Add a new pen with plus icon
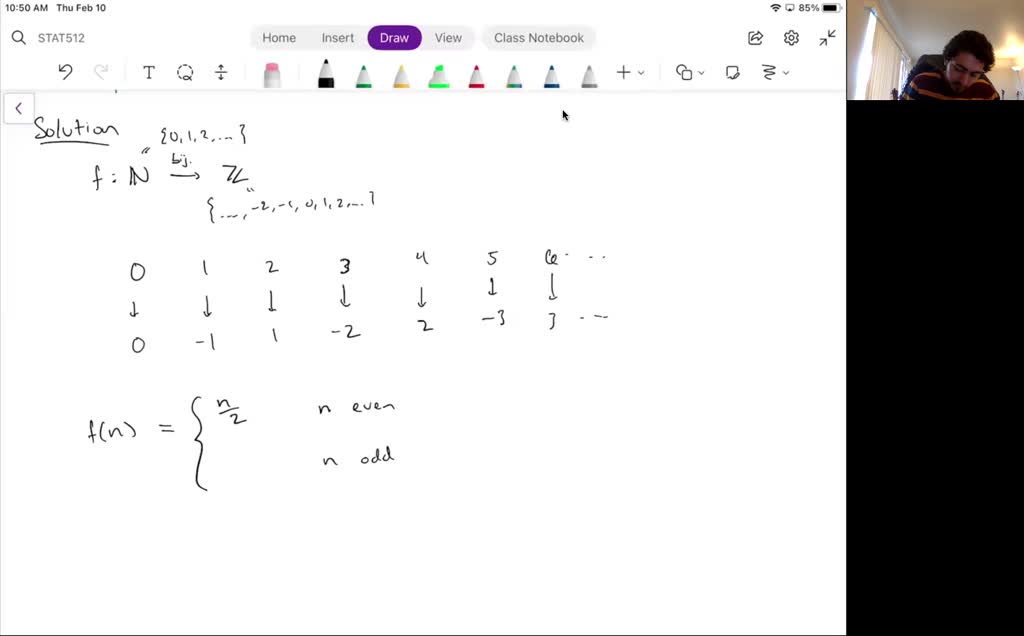The width and height of the screenshot is (1024, 636). pos(623,72)
